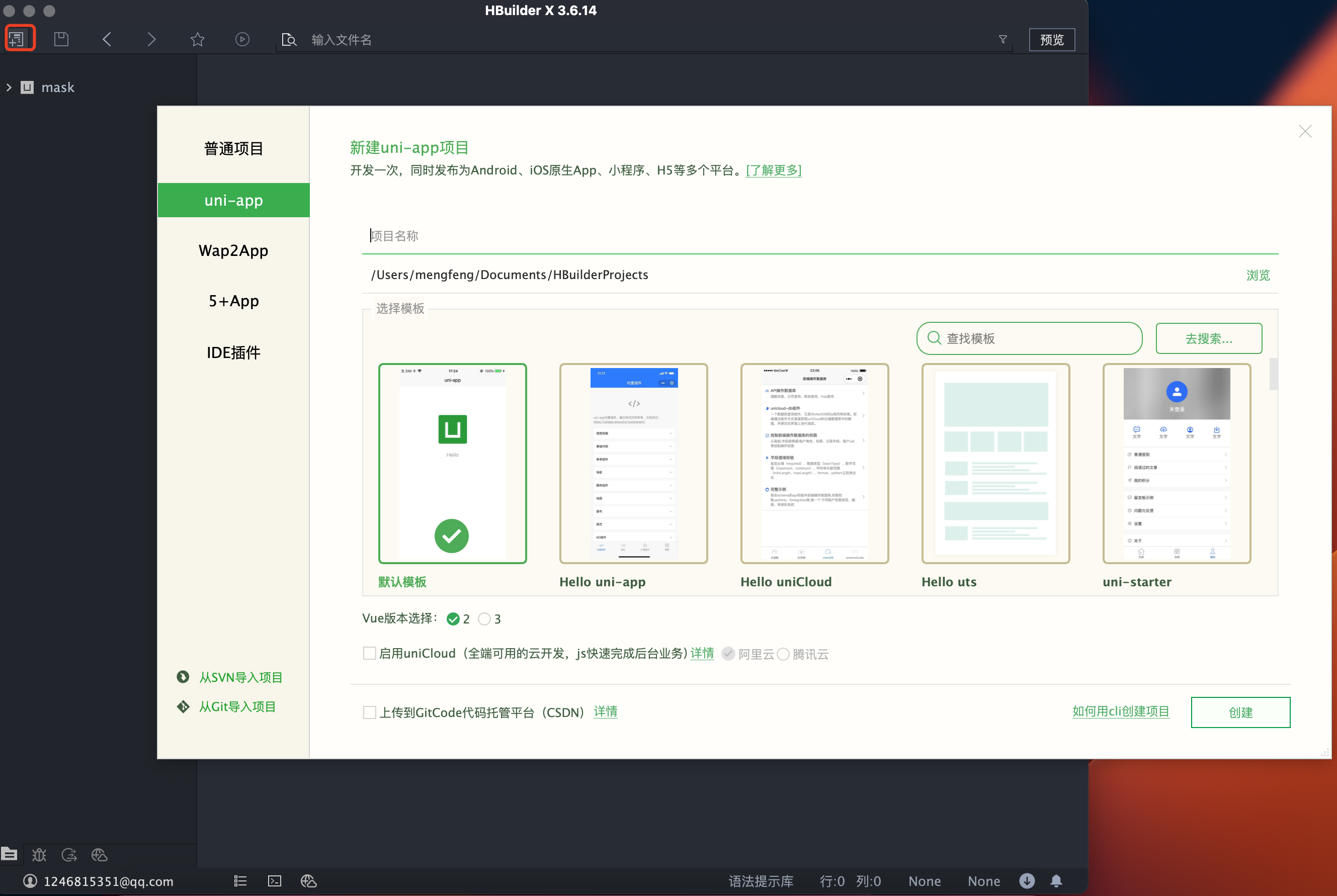Enable the uniCloud checkbox
The height and width of the screenshot is (896, 1337).
370,653
